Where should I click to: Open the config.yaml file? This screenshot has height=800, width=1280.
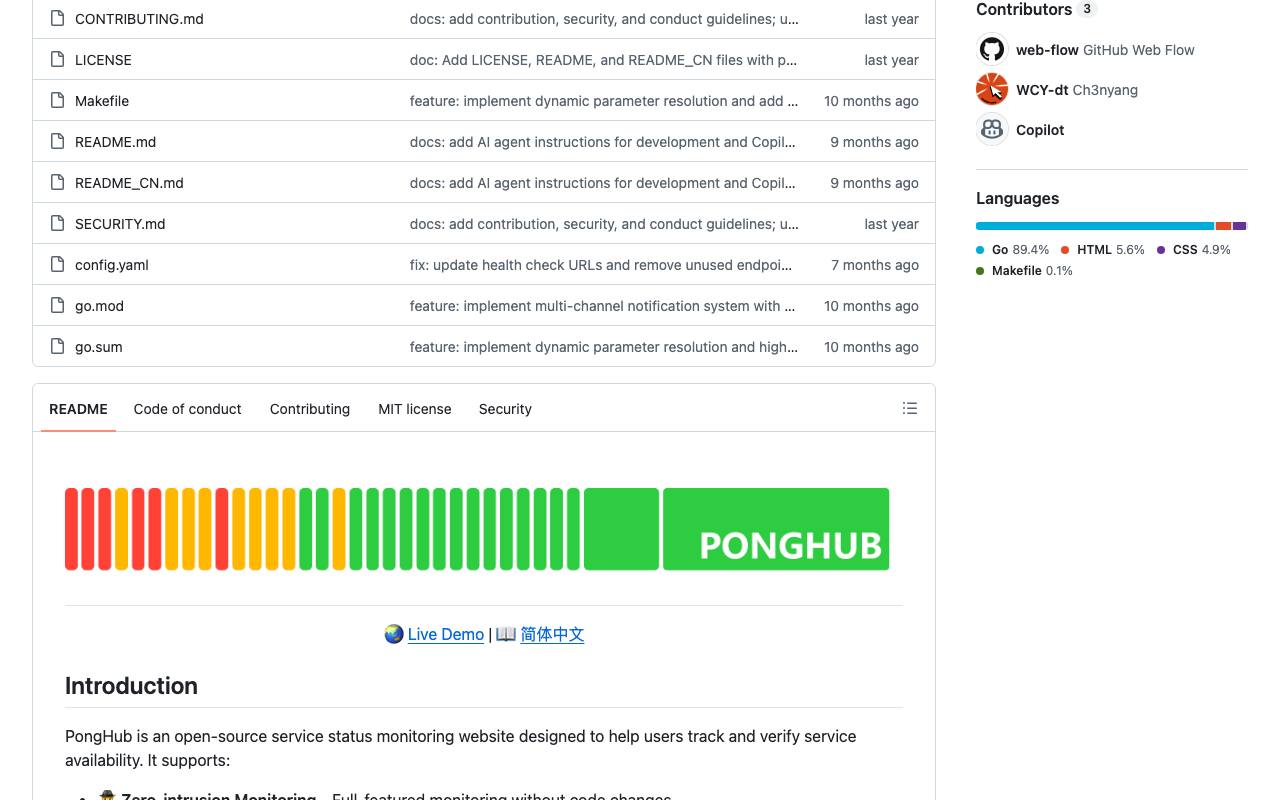click(112, 265)
